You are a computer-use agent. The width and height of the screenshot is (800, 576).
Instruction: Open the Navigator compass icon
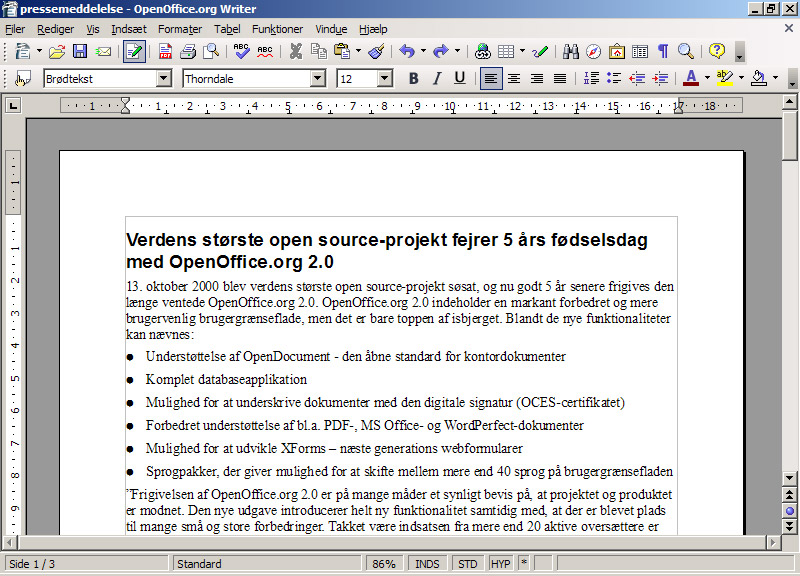tap(593, 52)
